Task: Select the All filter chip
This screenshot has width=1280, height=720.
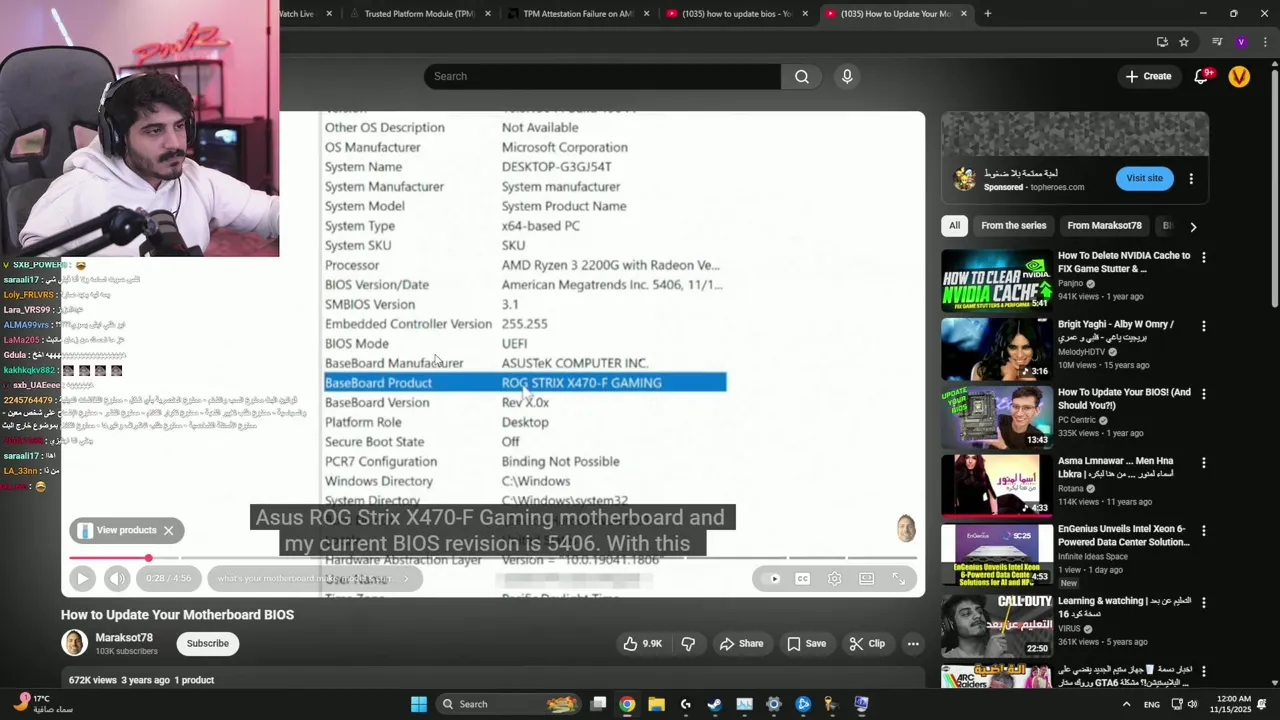Action: point(954,226)
